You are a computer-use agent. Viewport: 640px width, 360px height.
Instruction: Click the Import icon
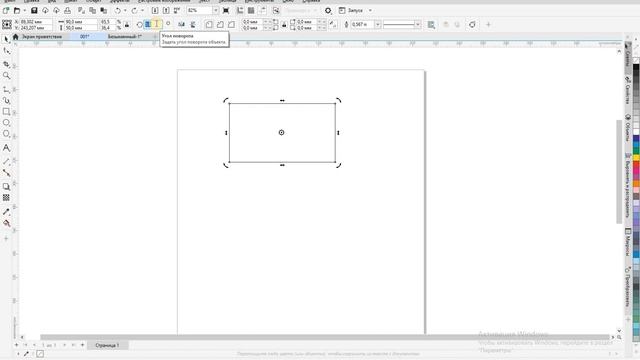(x=155, y=10)
